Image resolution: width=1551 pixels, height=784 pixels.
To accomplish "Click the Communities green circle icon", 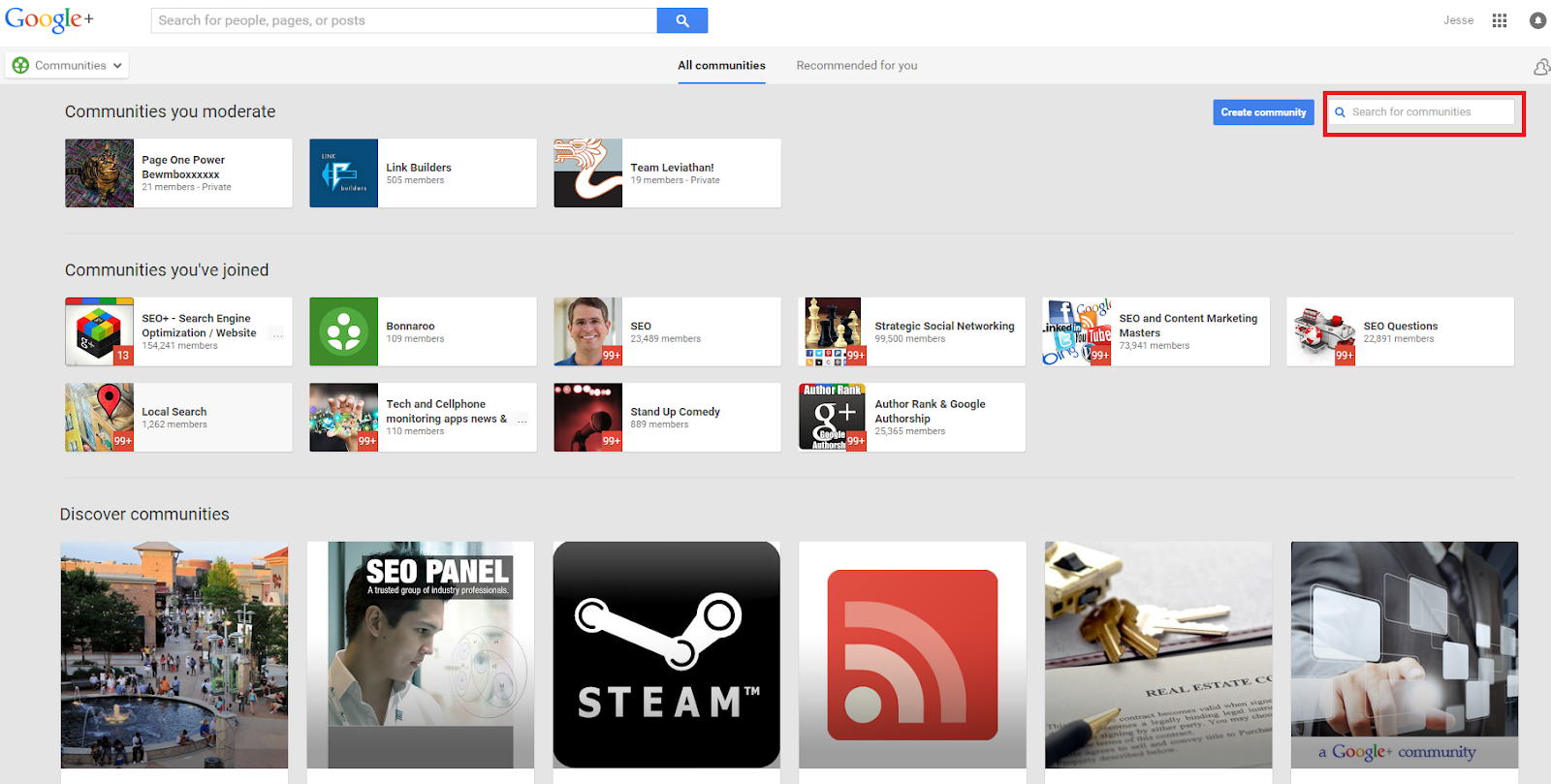I will coord(20,66).
